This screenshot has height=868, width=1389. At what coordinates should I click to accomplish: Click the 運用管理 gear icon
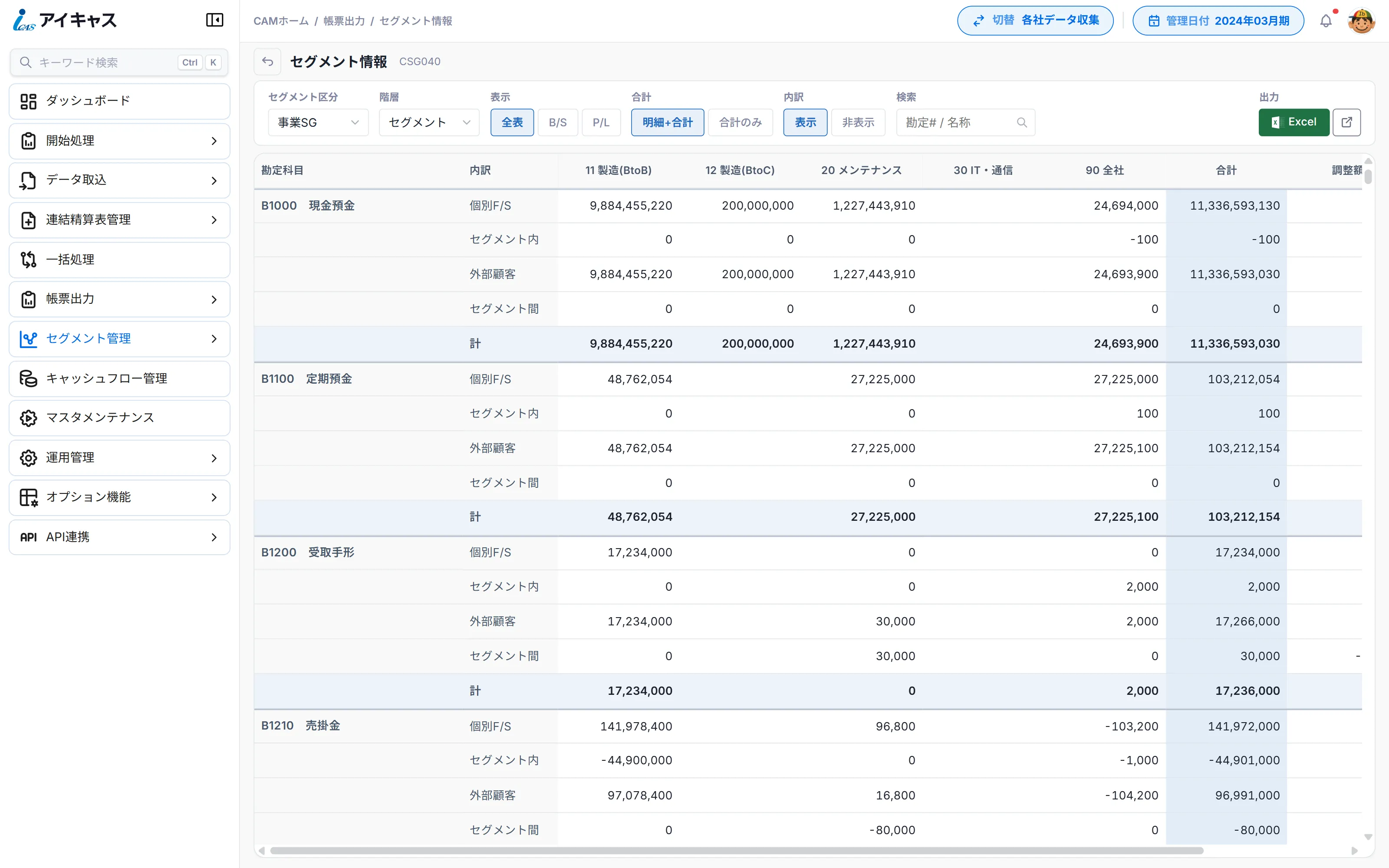coord(28,457)
